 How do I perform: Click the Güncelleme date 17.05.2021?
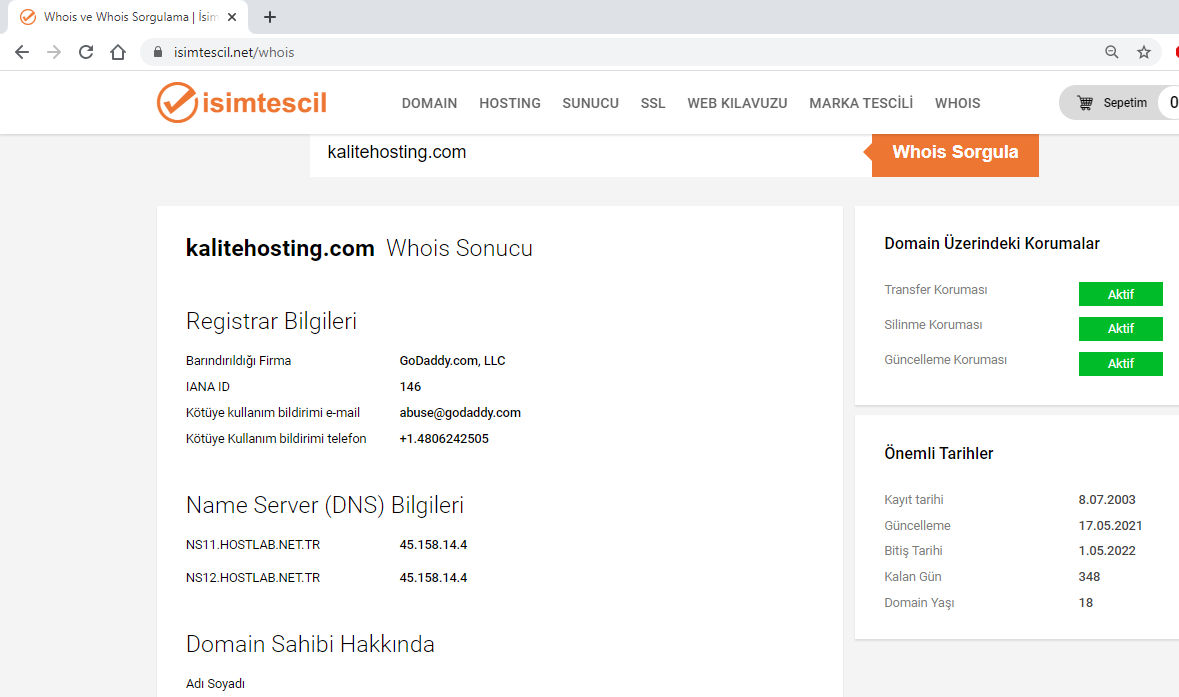1110,526
